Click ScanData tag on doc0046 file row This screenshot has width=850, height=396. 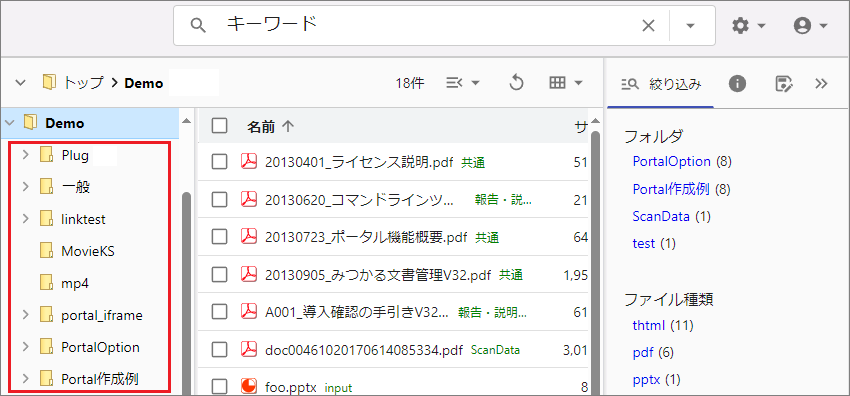[495, 350]
